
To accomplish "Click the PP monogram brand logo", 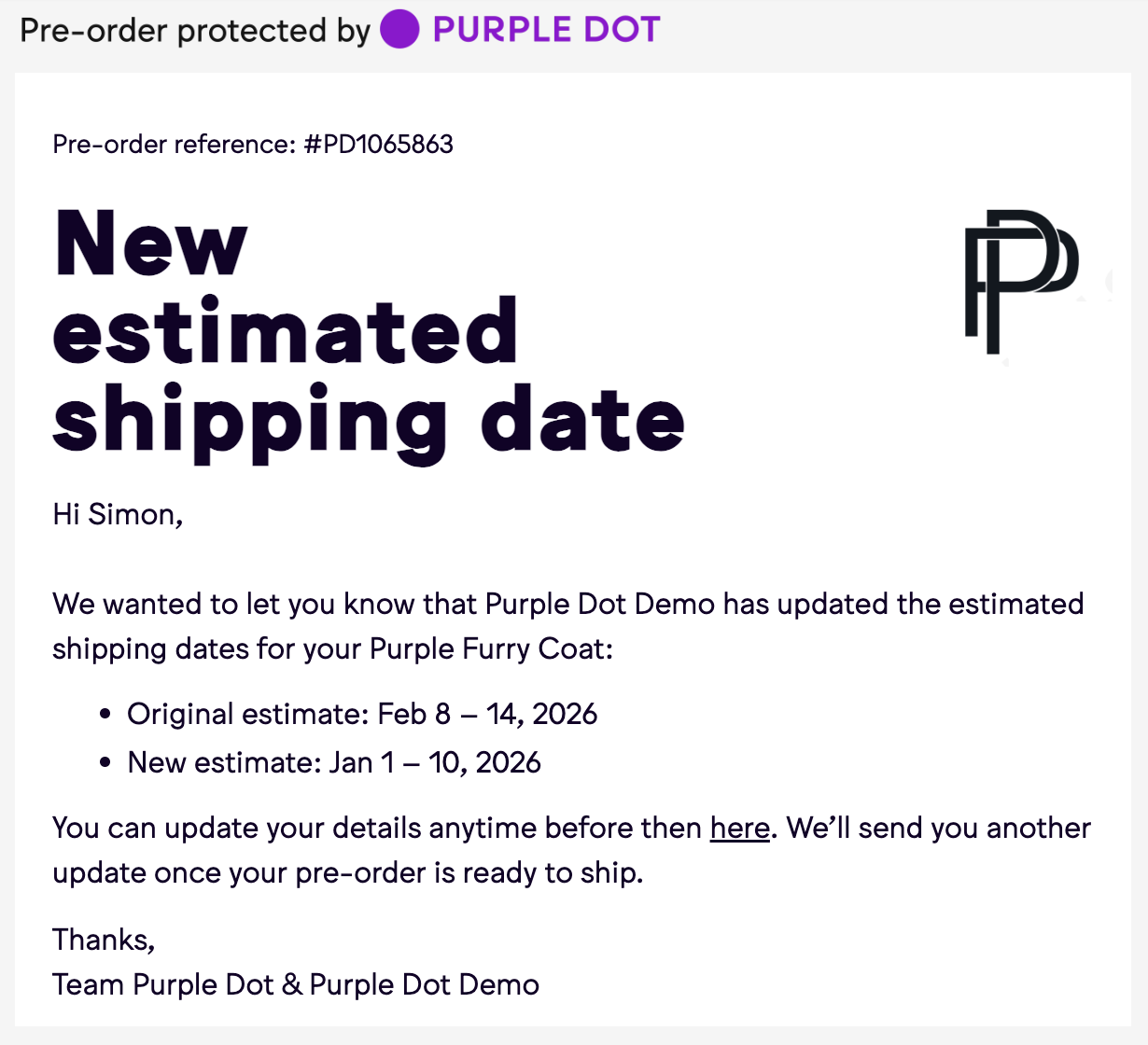I will (1020, 282).
